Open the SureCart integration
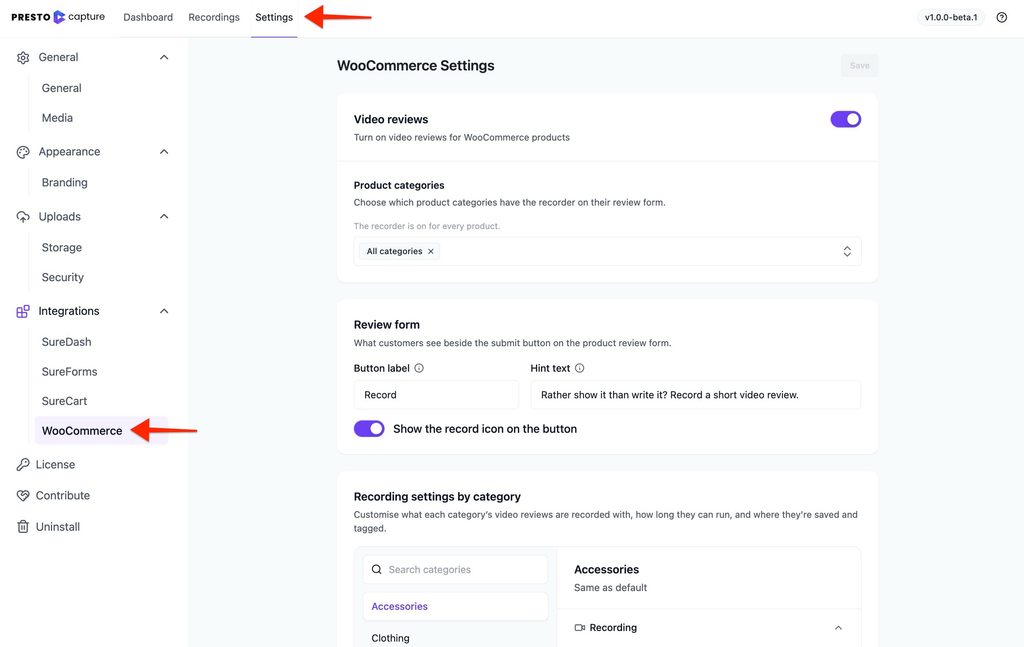Screen dimensions: 1024x647 tap(65, 401)
